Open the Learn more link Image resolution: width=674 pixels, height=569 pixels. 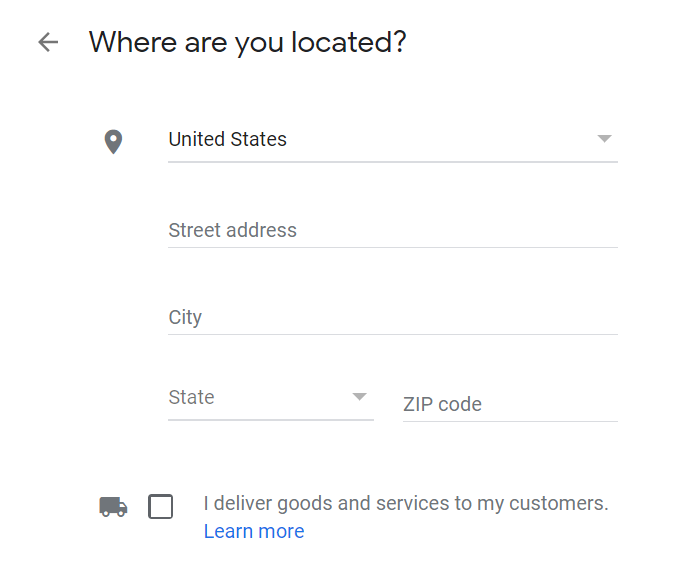(x=254, y=531)
